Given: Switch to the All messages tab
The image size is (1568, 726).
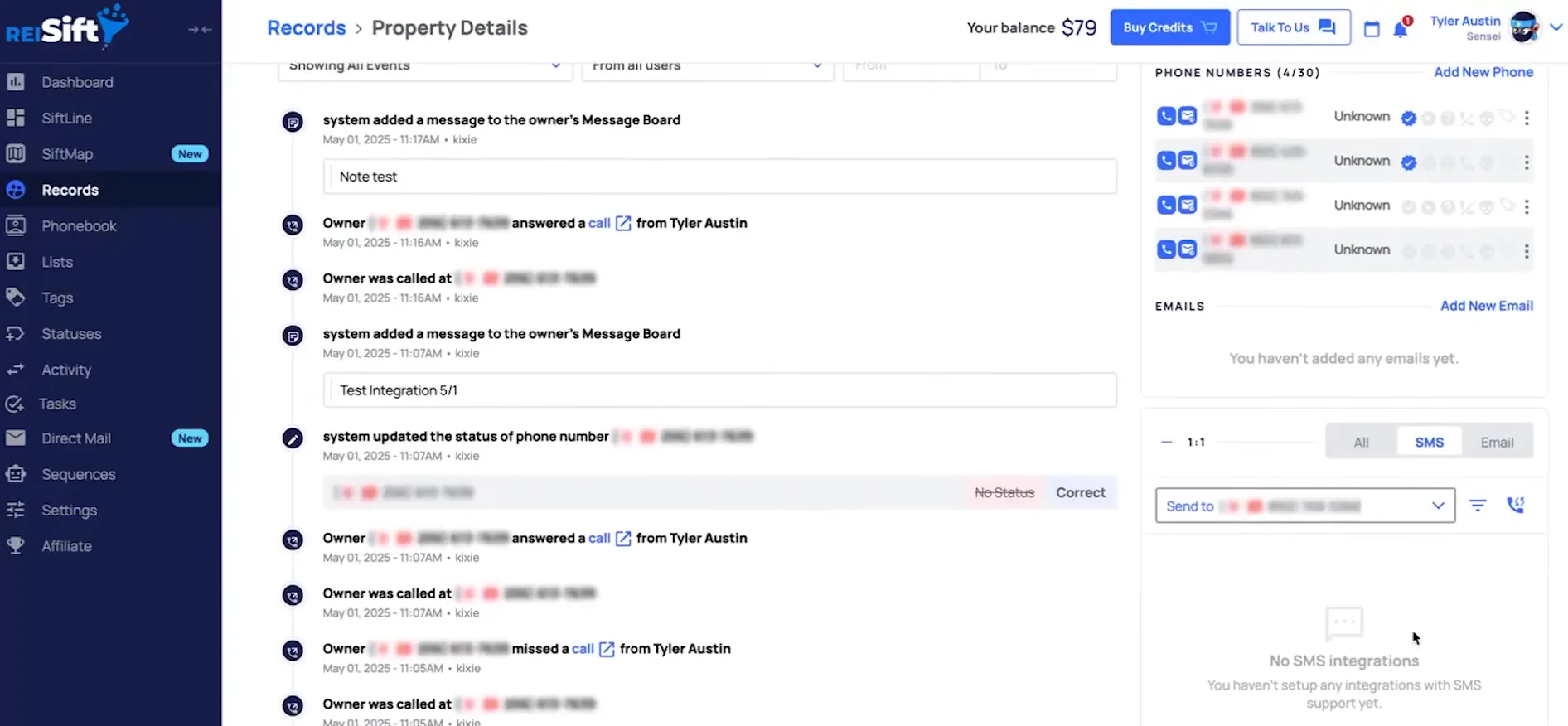Looking at the screenshot, I should [x=1361, y=442].
